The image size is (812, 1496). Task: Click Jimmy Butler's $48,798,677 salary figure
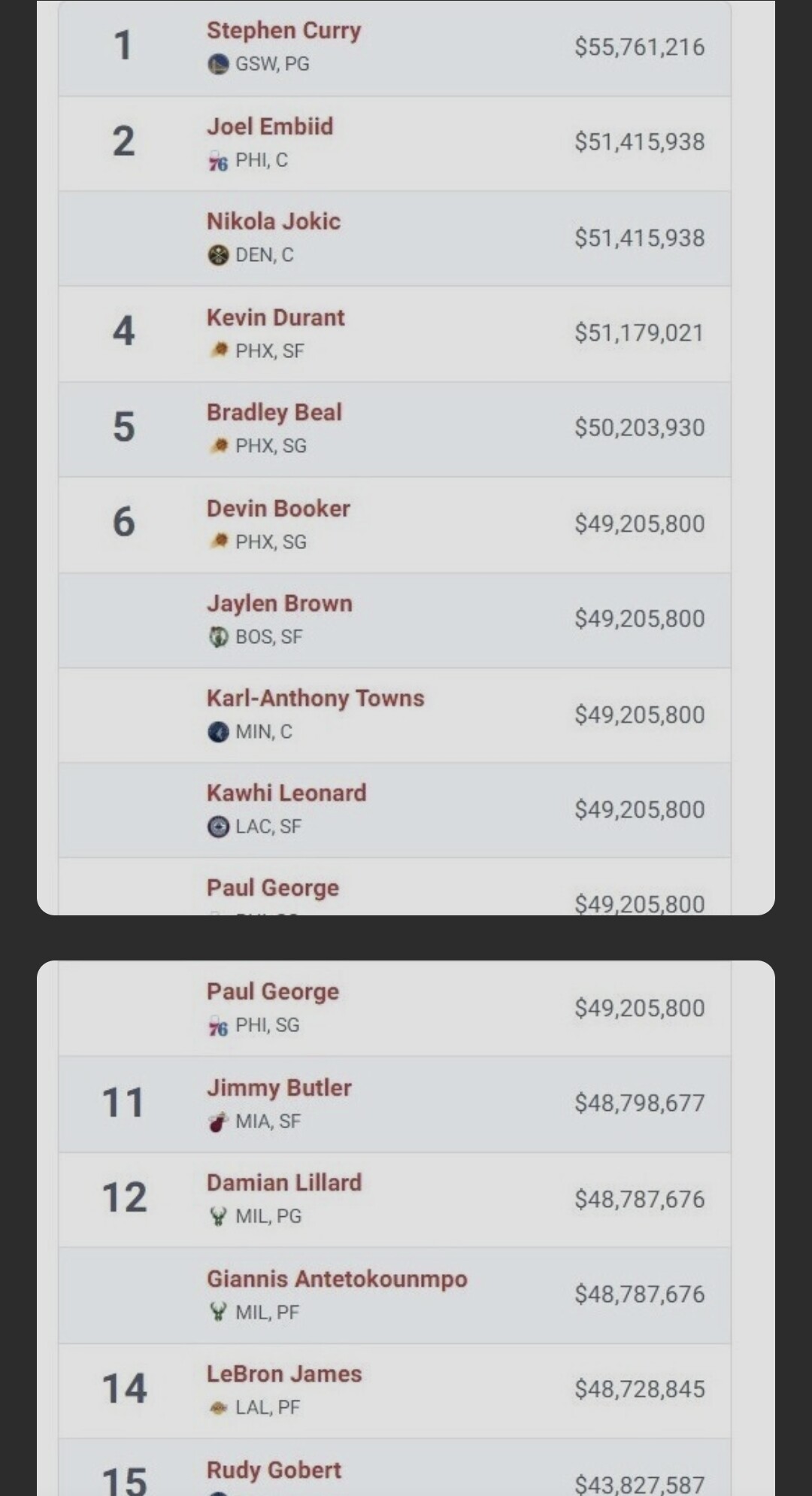click(639, 1103)
